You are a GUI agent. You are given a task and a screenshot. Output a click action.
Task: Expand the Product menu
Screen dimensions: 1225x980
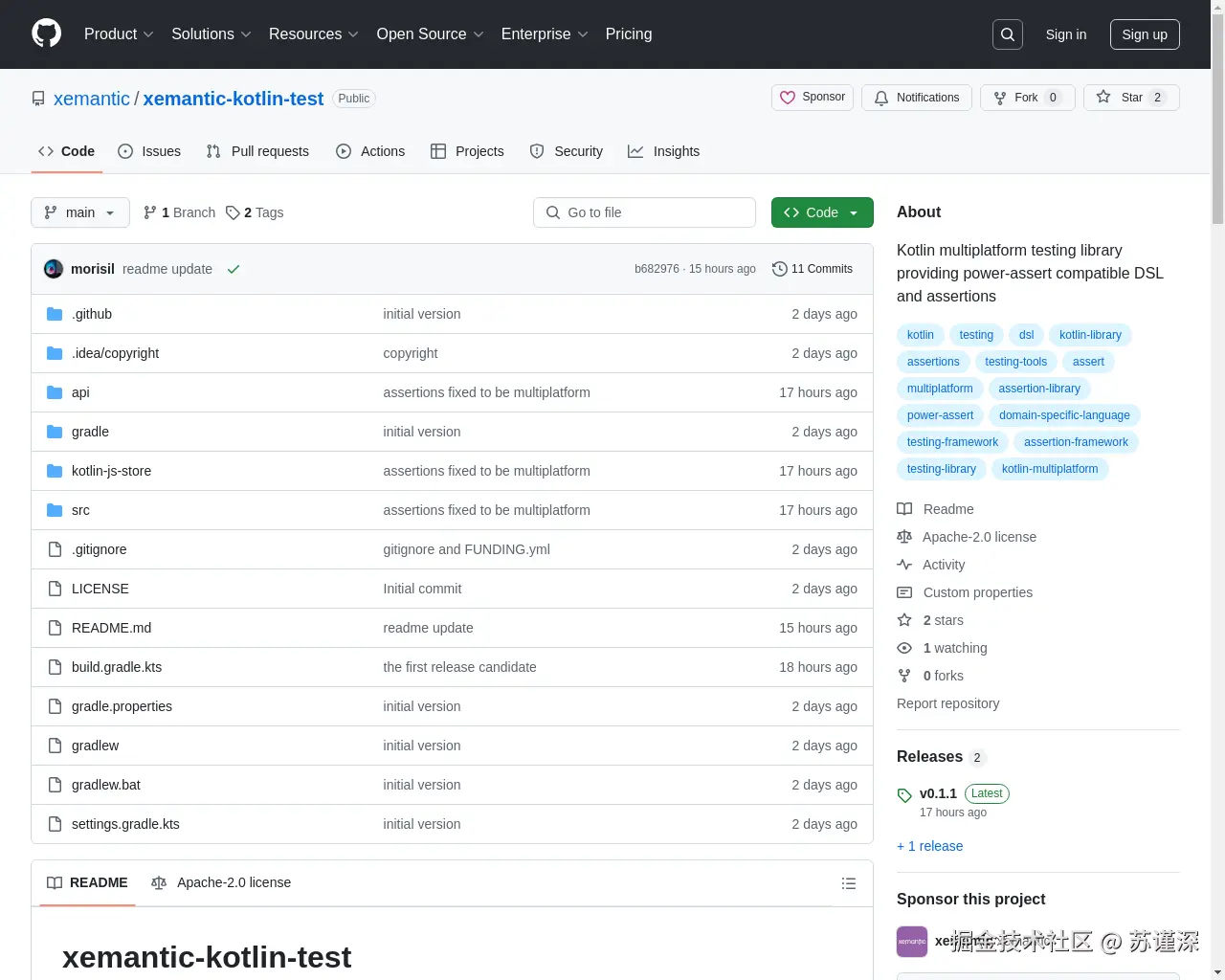click(119, 34)
